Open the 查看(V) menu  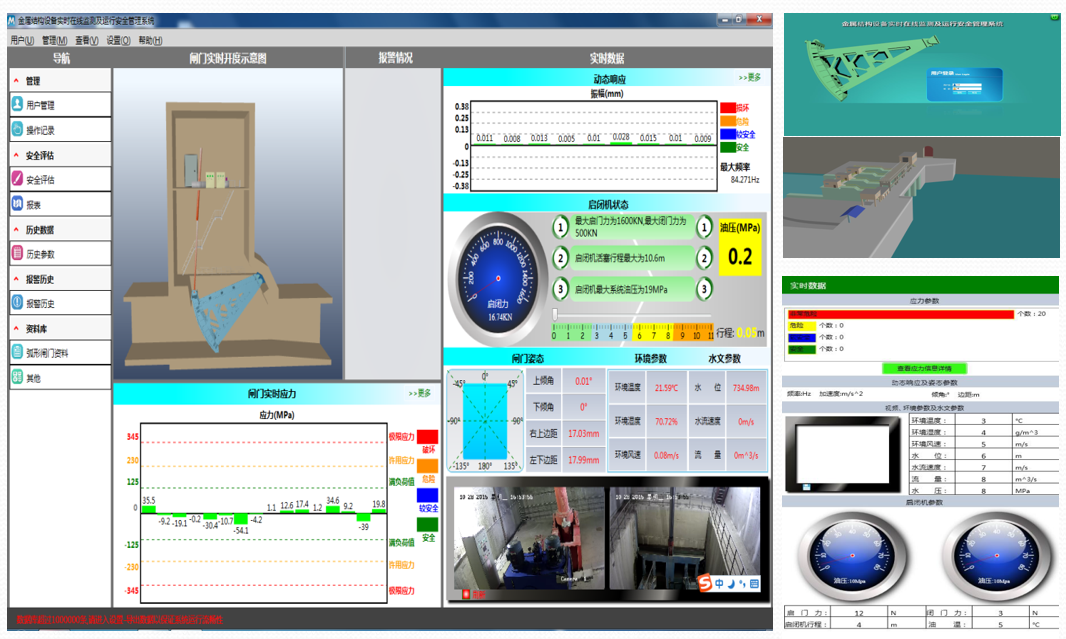(86, 41)
